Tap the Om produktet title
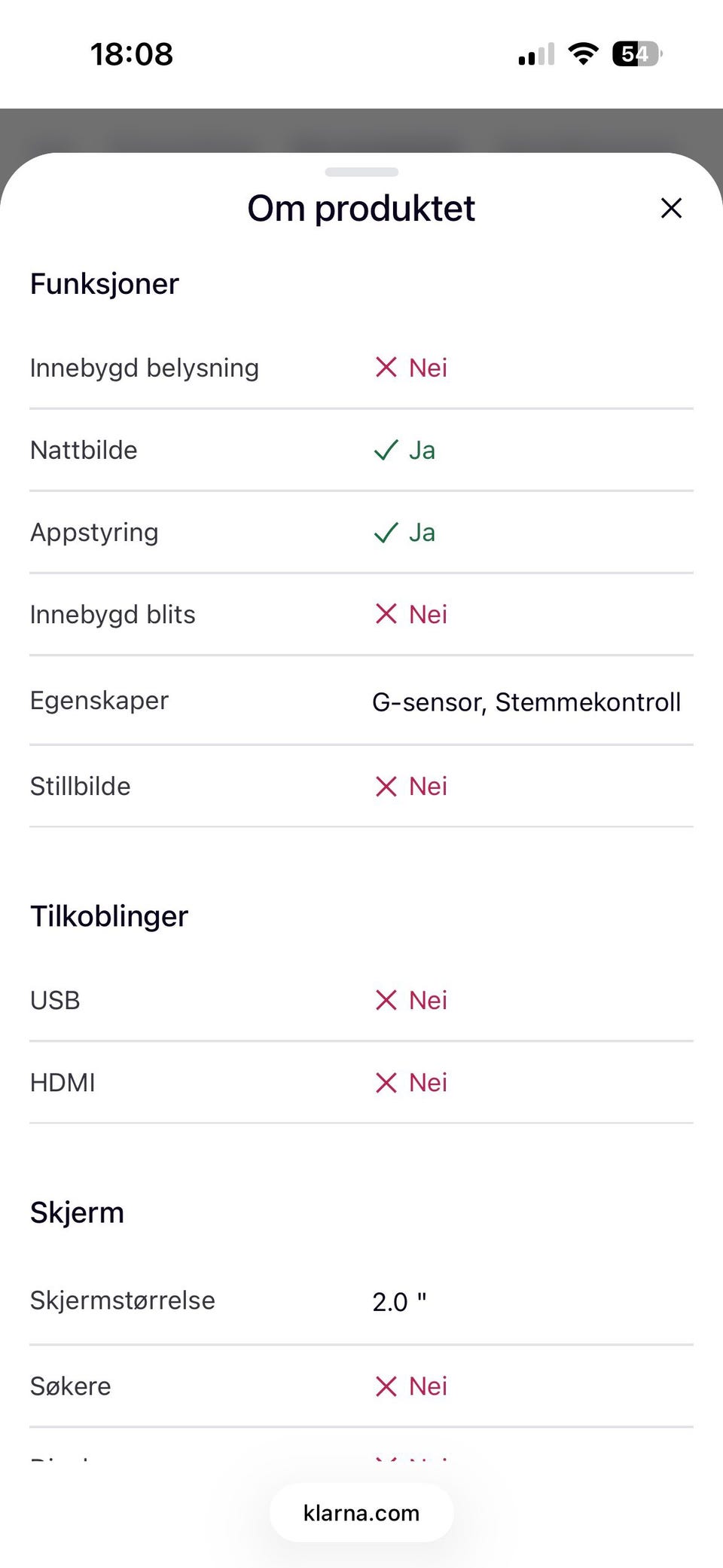 361,209
